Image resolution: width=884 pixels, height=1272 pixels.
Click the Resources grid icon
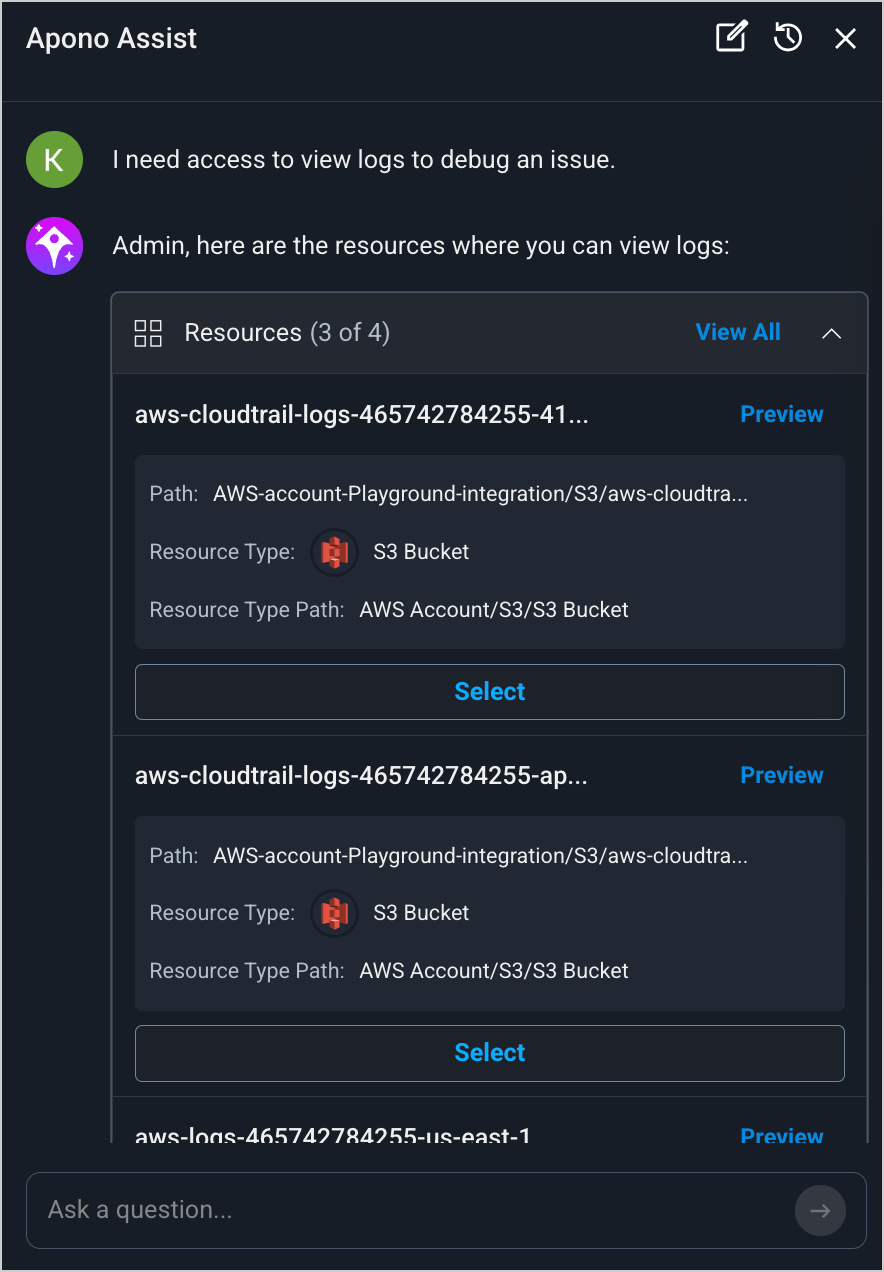[x=148, y=333]
